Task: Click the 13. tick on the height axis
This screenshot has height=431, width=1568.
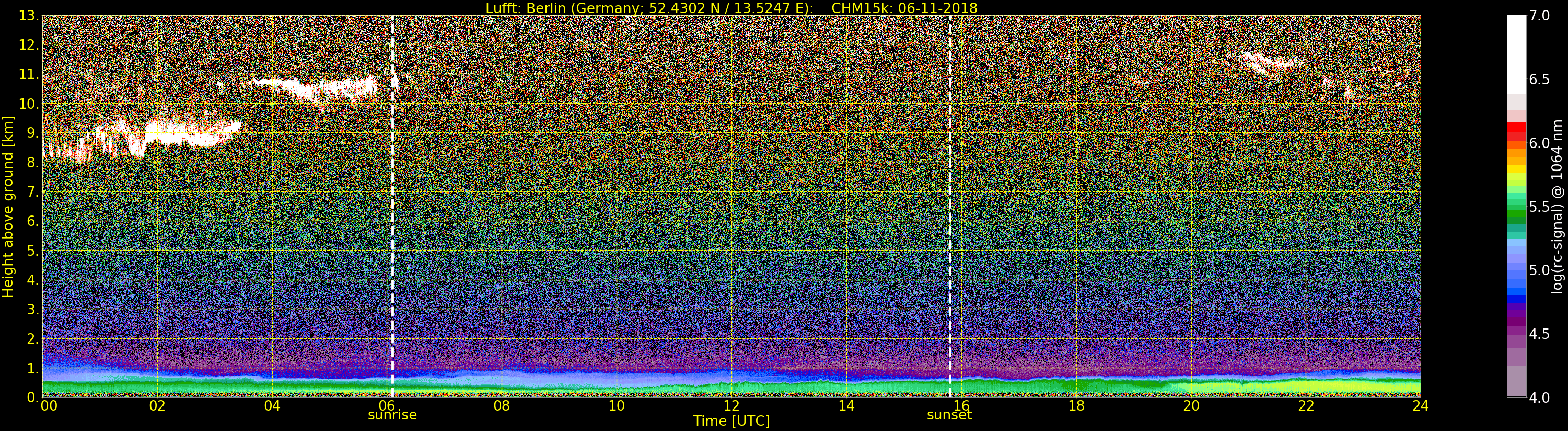Action: point(29,16)
